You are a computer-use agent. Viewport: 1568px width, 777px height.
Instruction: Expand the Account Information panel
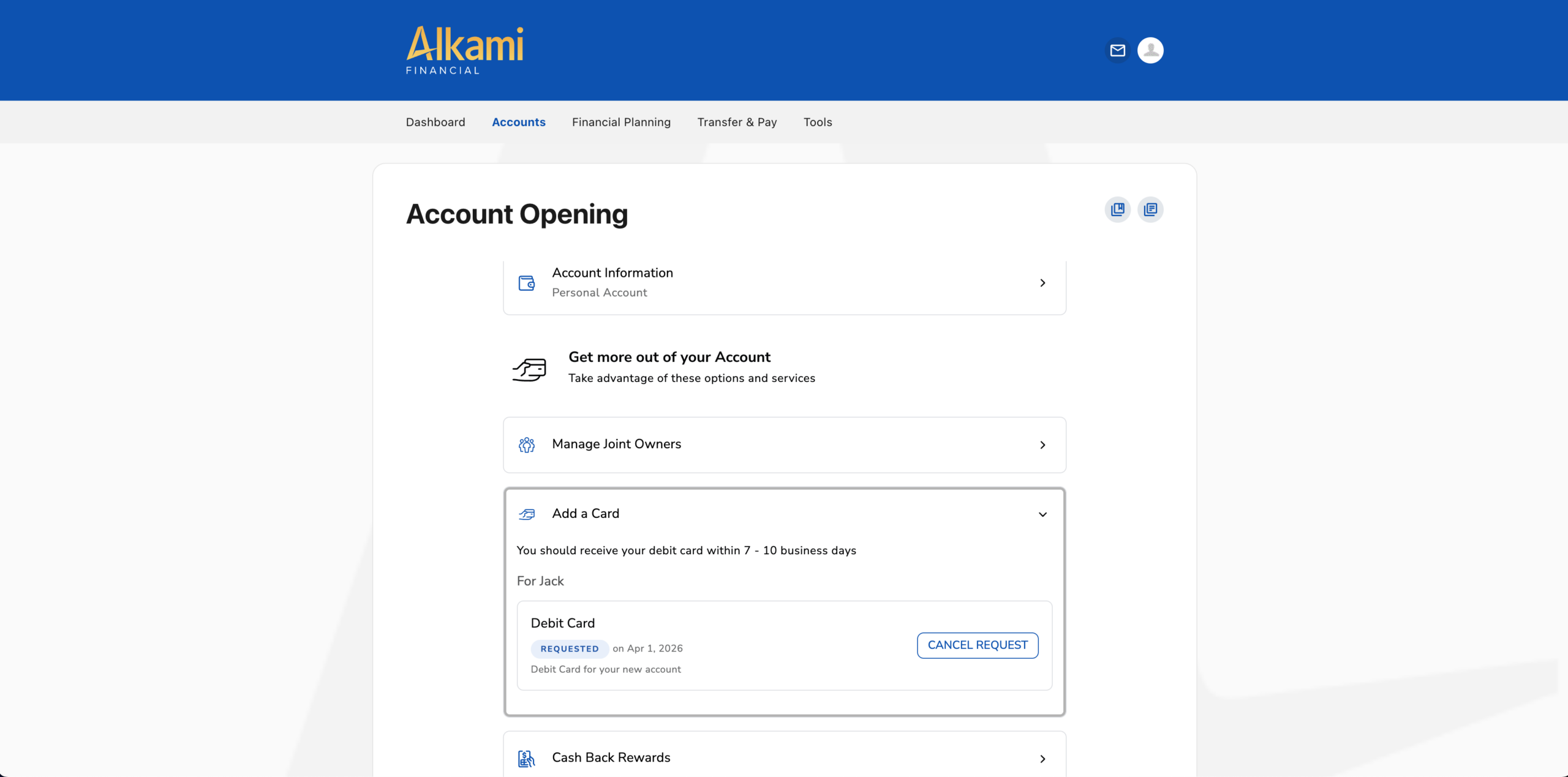point(1043,282)
